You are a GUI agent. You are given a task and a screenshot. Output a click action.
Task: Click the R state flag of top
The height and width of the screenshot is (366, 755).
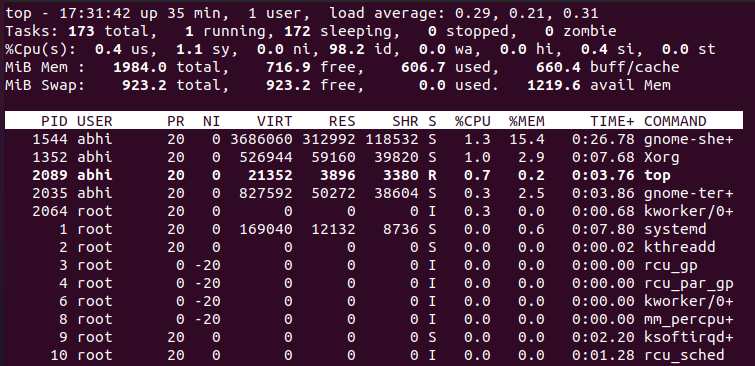pos(432,175)
